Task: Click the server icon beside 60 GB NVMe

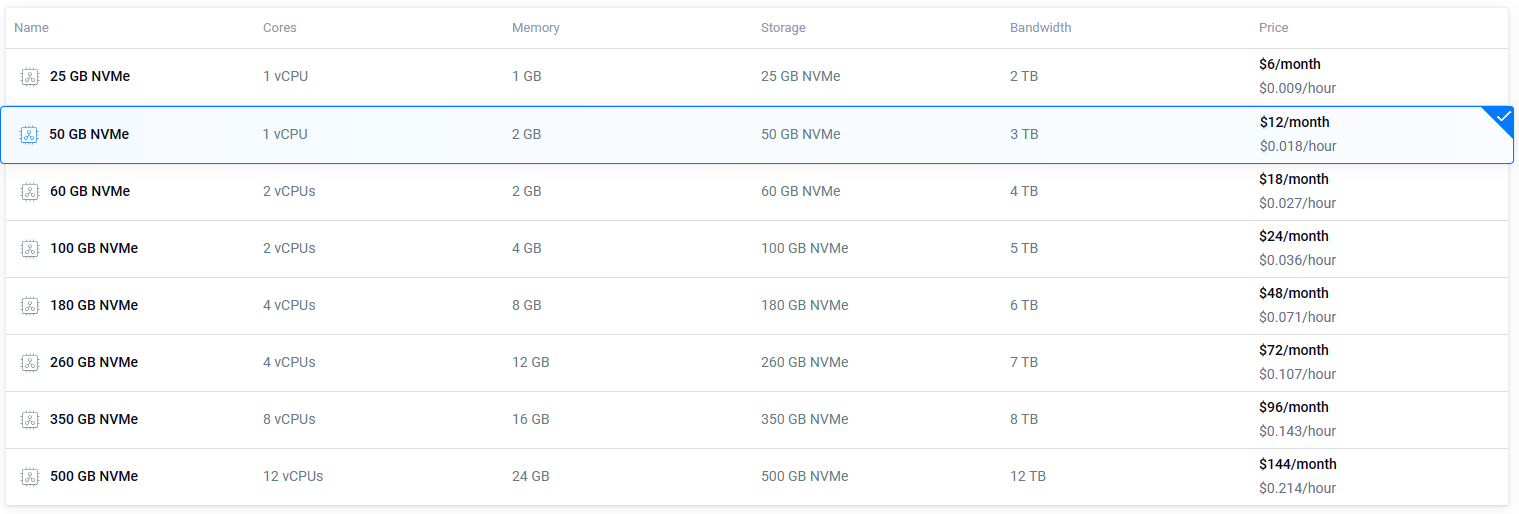Action: tap(30, 192)
